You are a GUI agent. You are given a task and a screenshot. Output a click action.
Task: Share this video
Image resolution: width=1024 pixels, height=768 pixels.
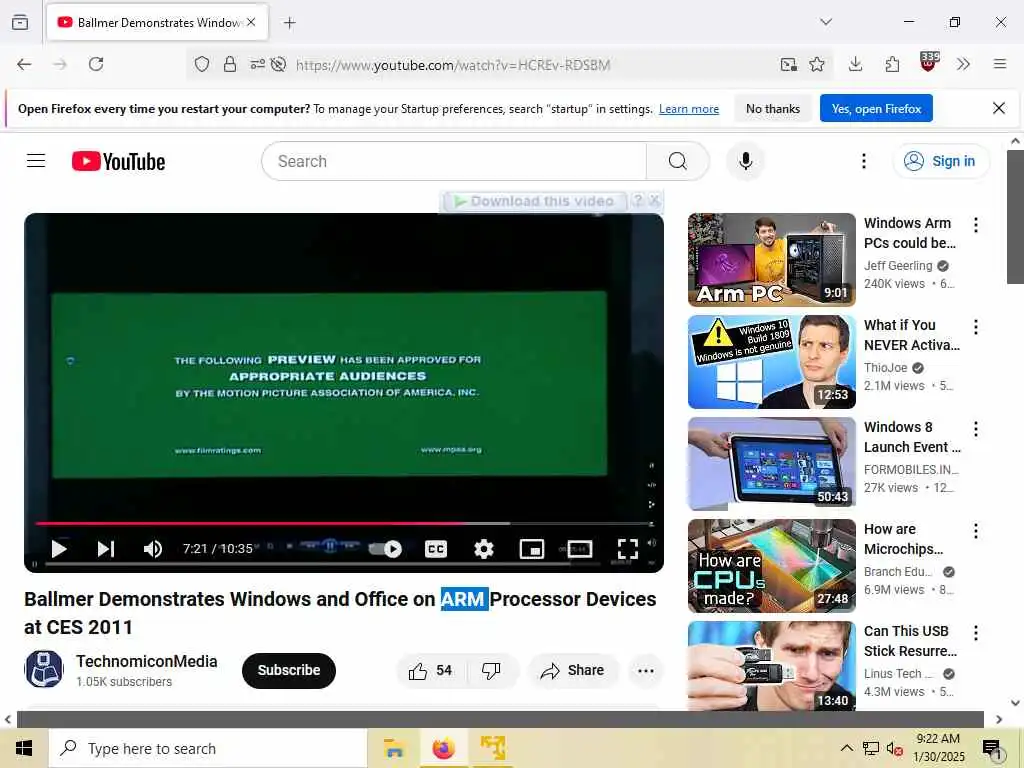click(x=573, y=671)
